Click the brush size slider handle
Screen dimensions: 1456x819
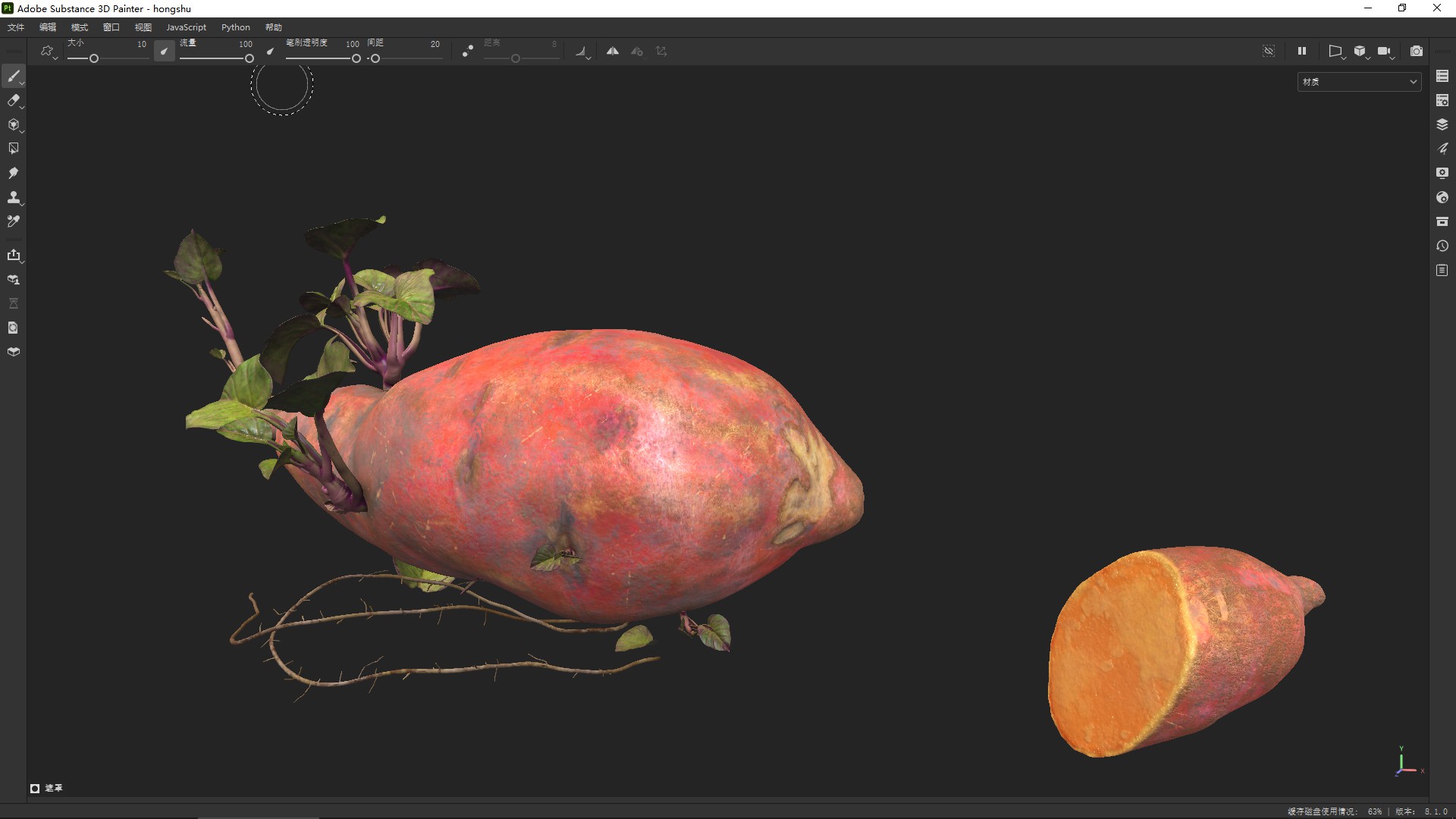(x=94, y=58)
